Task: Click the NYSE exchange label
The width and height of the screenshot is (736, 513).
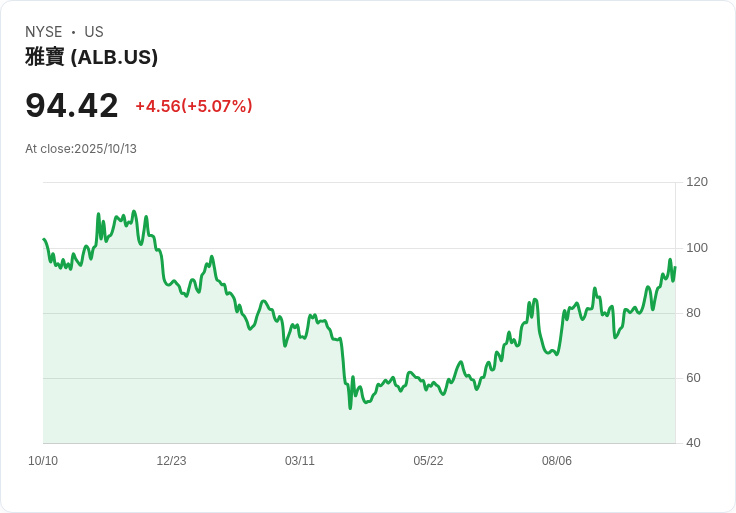Action: pos(44,32)
